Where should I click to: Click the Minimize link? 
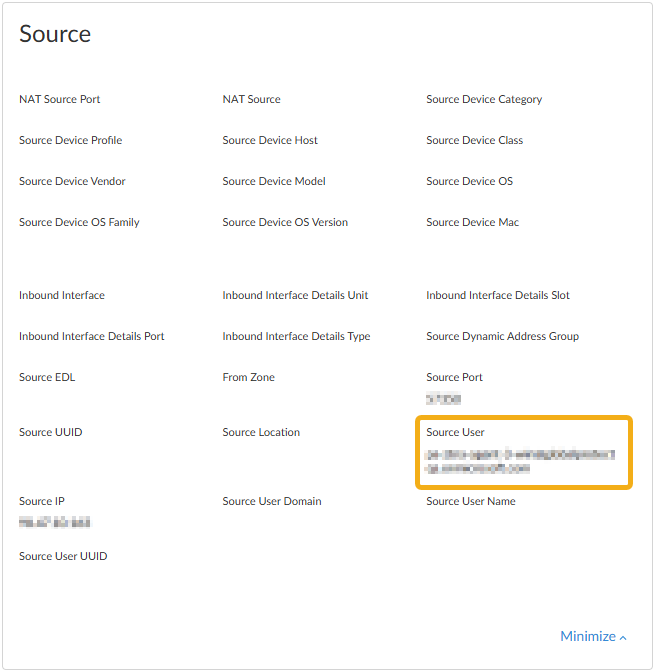click(x=588, y=637)
